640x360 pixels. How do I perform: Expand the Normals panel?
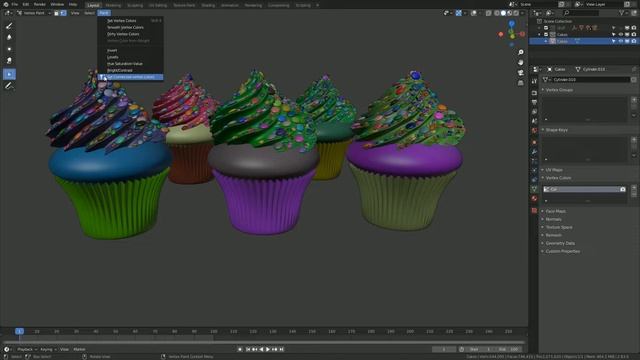pos(554,219)
